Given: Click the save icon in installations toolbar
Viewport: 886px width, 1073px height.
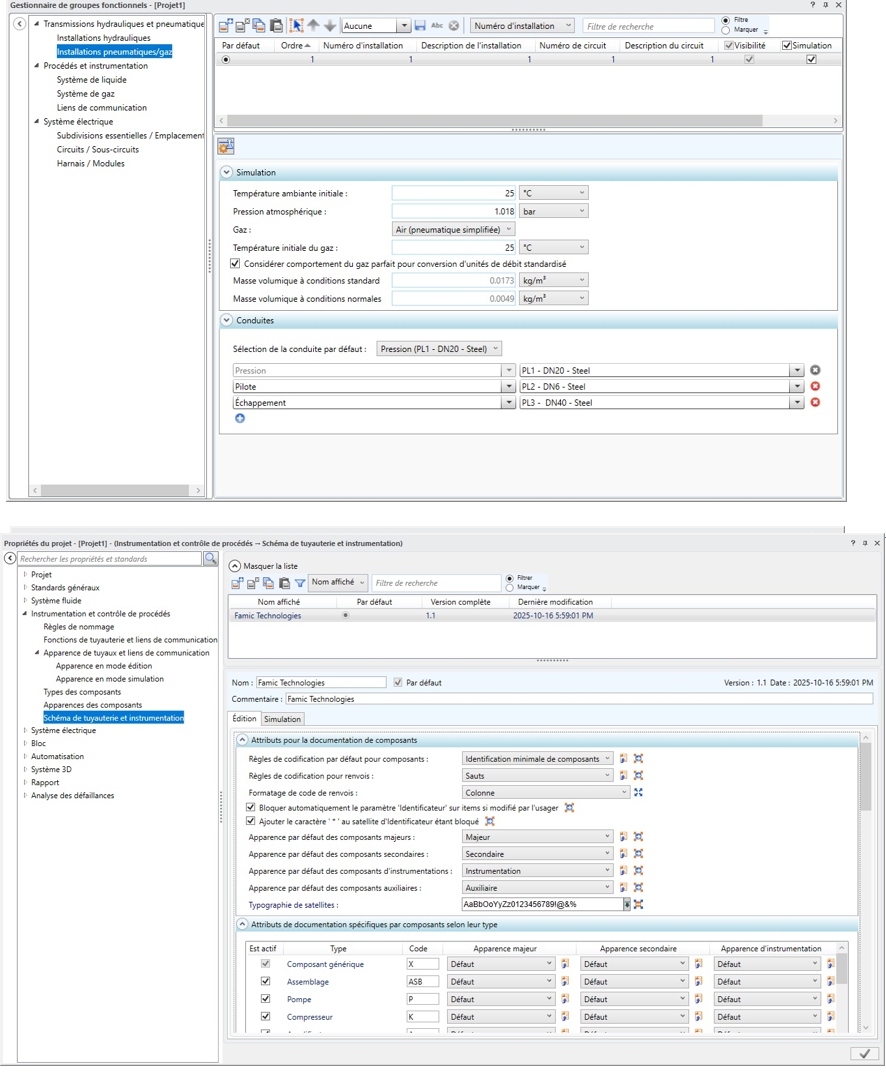Looking at the screenshot, I should [x=420, y=26].
